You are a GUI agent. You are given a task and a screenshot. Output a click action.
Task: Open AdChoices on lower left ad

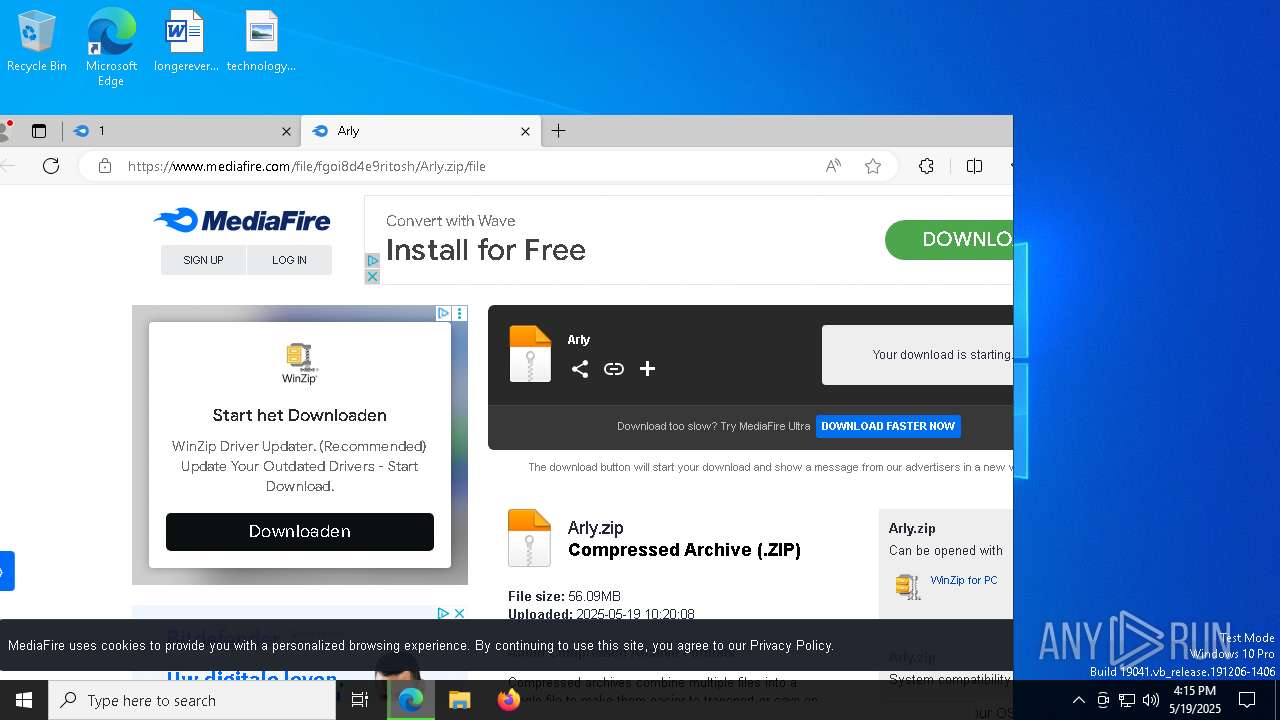443,613
